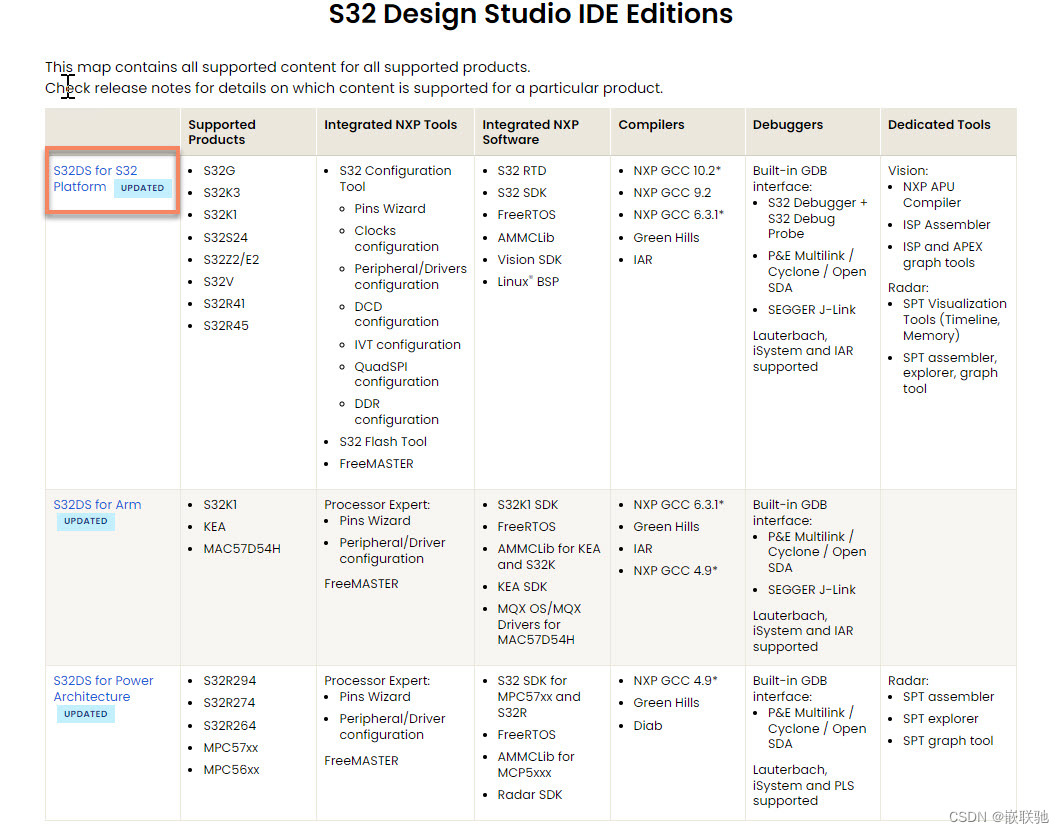Select the S32K3 product entry
The width and height of the screenshot is (1064, 833).
click(x=222, y=193)
